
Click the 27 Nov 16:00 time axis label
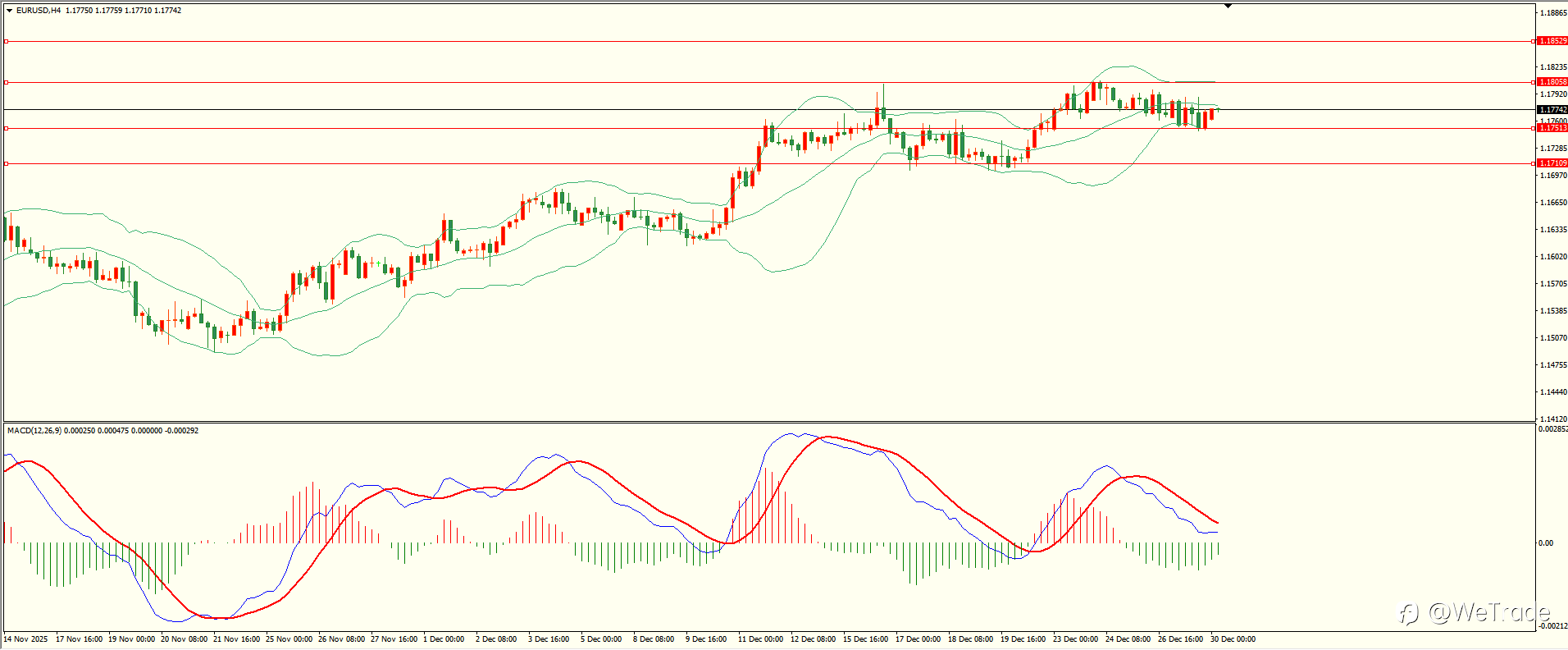394,639
